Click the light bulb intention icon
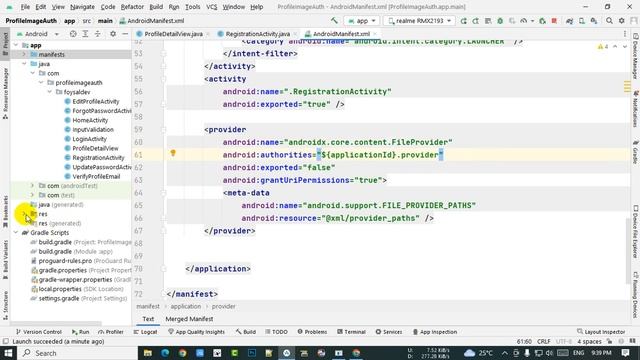Viewport: 640px width, 360px height. click(173, 153)
